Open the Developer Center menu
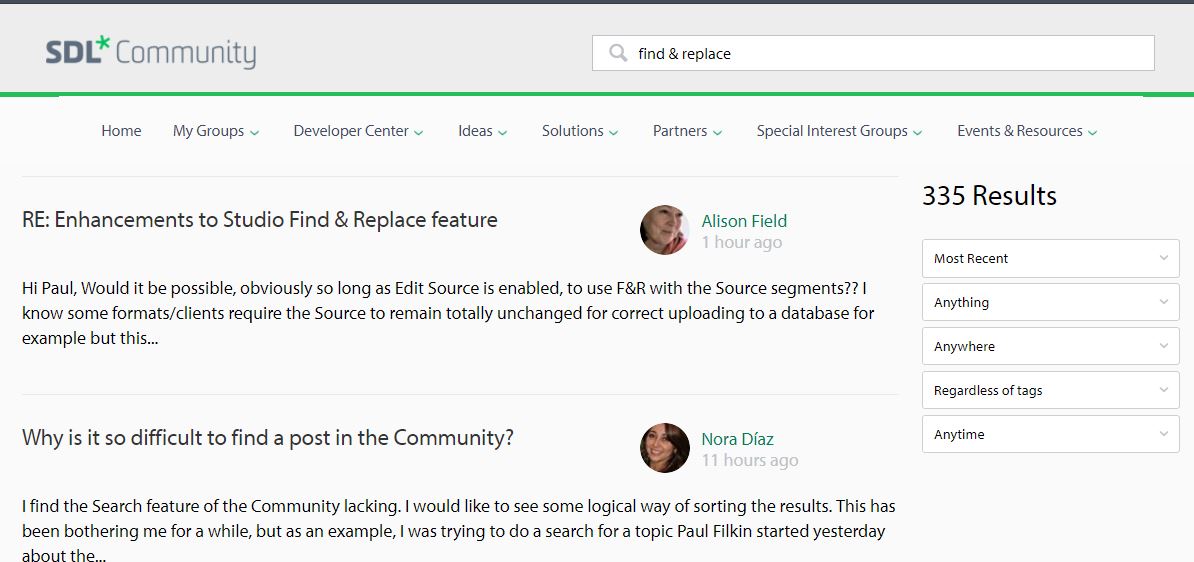This screenshot has width=1194, height=562. (x=358, y=131)
